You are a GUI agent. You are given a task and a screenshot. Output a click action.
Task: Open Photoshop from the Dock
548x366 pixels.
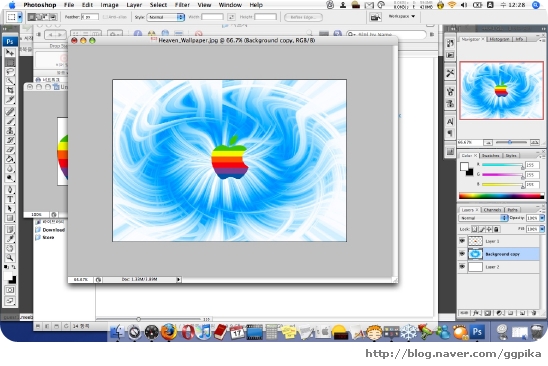[477, 331]
